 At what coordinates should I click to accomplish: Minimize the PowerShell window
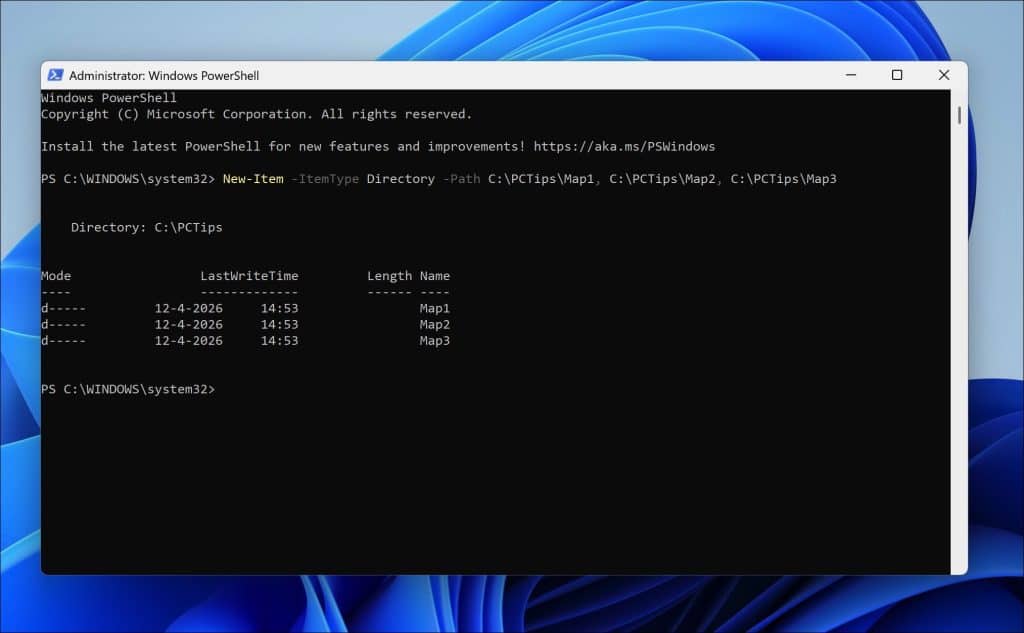point(849,75)
